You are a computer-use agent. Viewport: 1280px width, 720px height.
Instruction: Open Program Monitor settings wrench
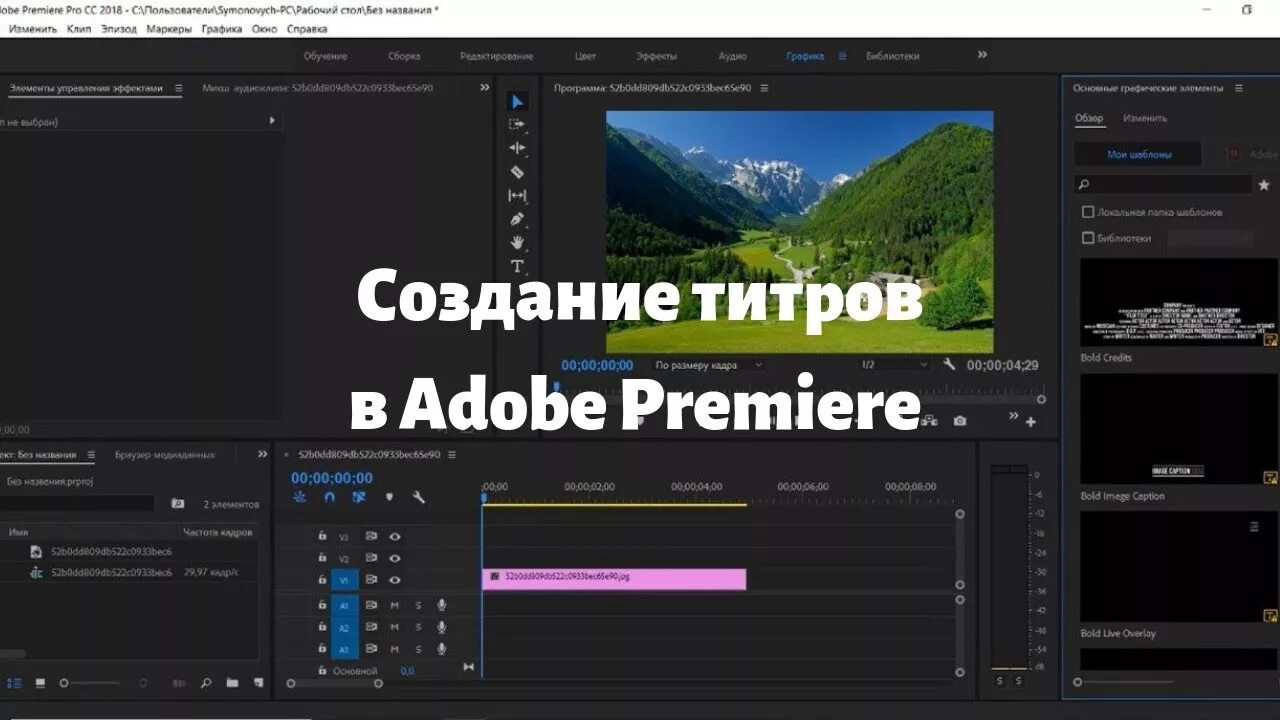(x=949, y=365)
